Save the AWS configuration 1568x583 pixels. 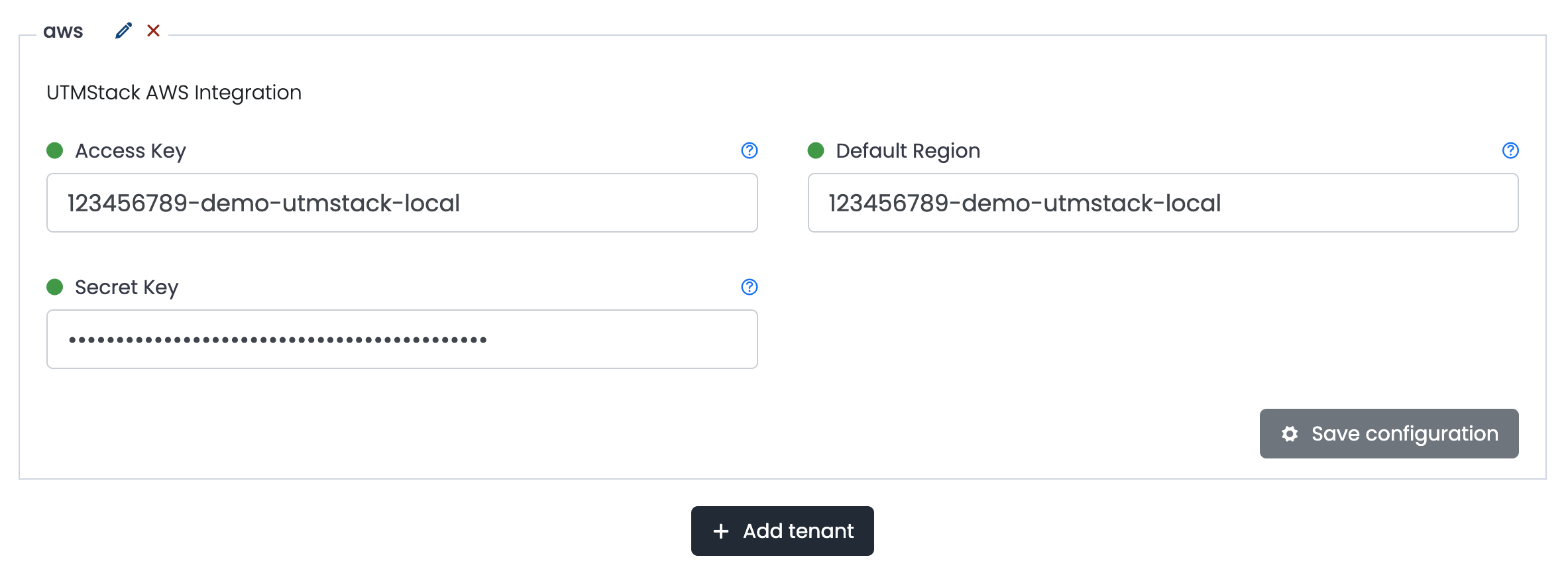[x=1388, y=433]
